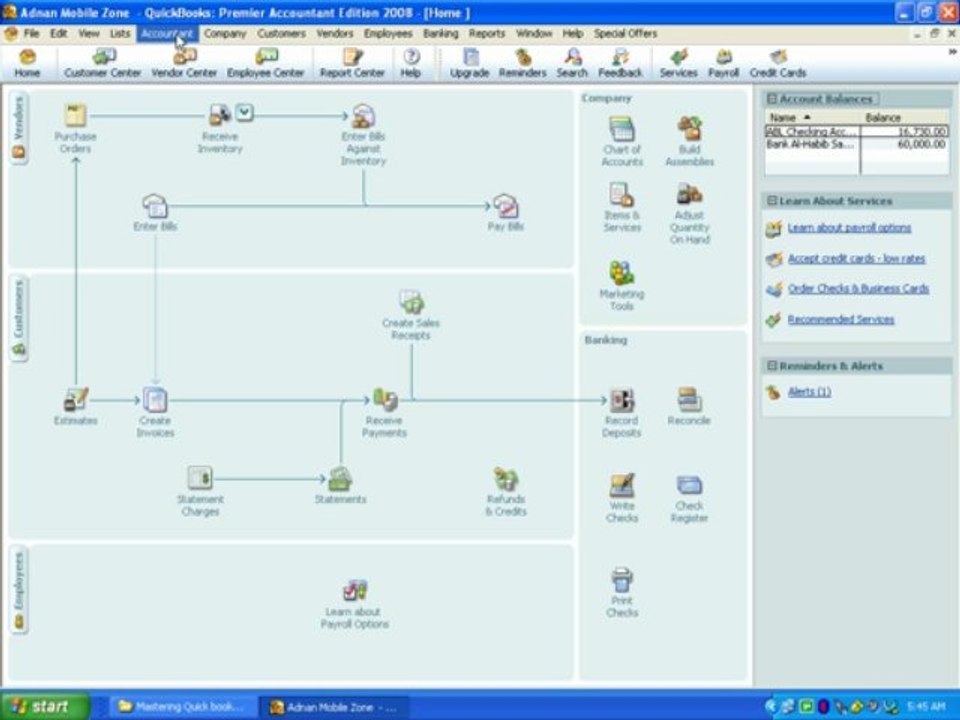Click the Search toolbar icon
This screenshot has width=960, height=720.
coord(572,64)
